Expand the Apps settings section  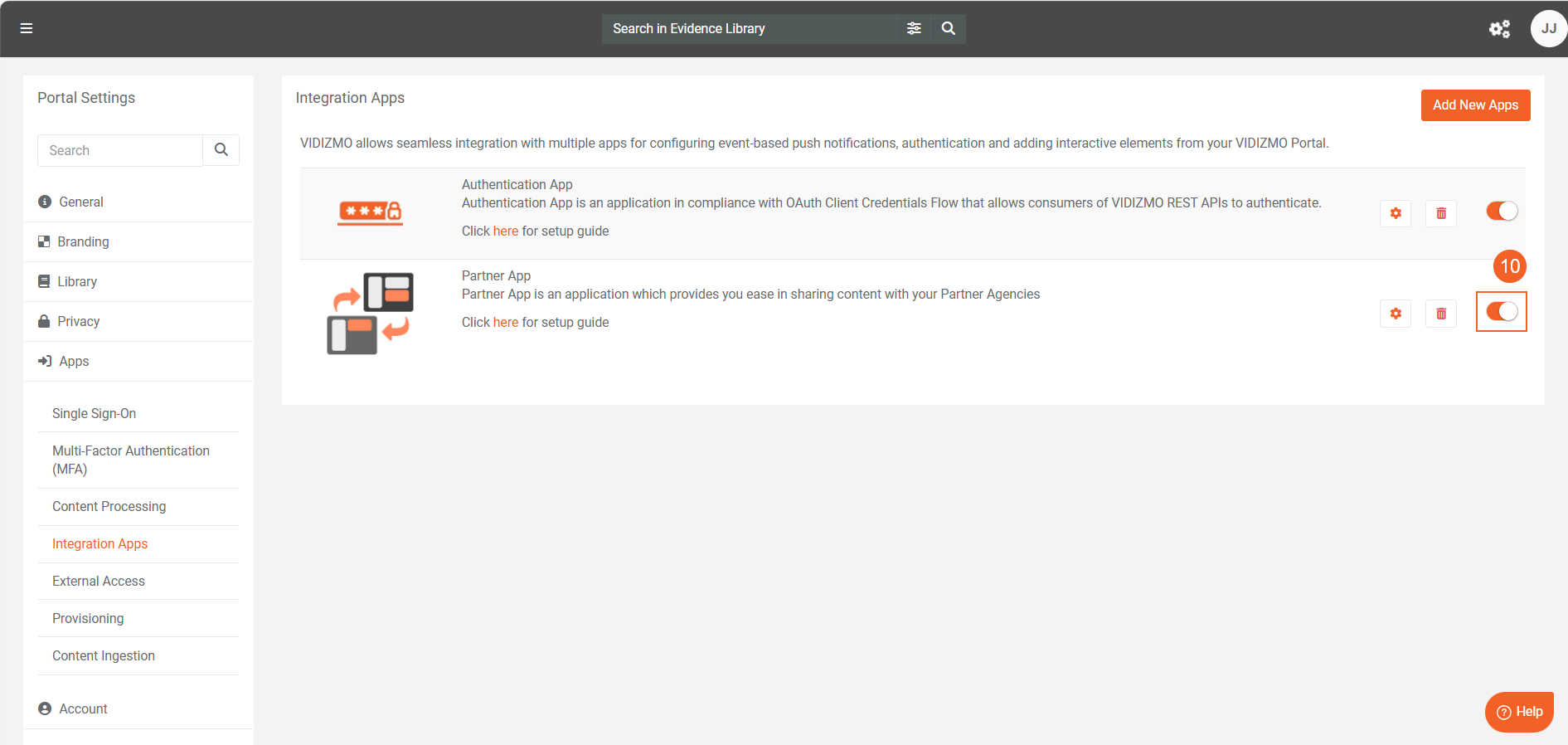pyautogui.click(x=74, y=362)
